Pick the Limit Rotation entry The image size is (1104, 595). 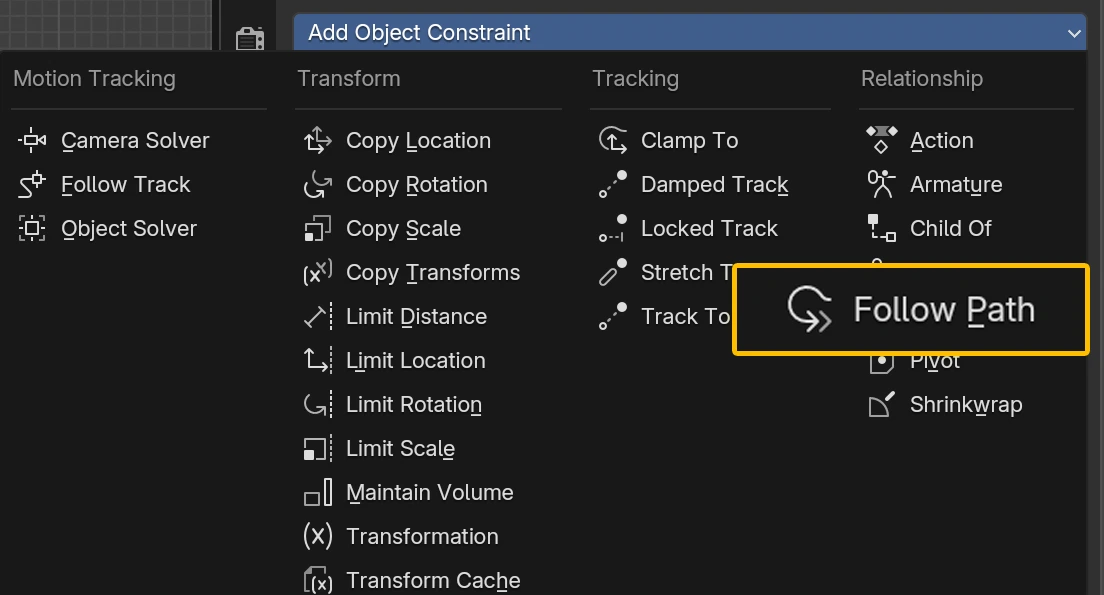(x=413, y=405)
